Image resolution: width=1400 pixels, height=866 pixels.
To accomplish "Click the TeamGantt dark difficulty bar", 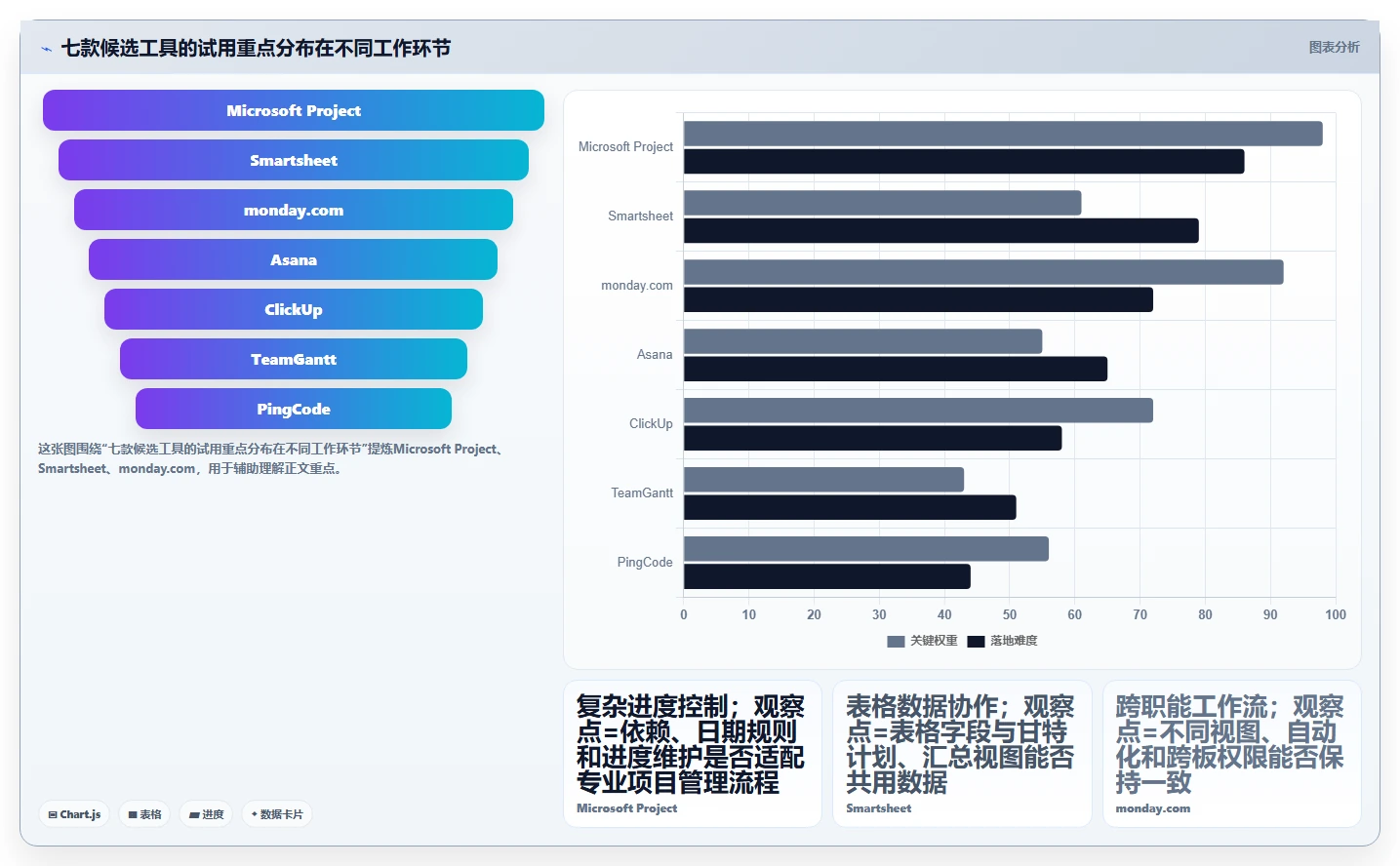I will point(850,507).
